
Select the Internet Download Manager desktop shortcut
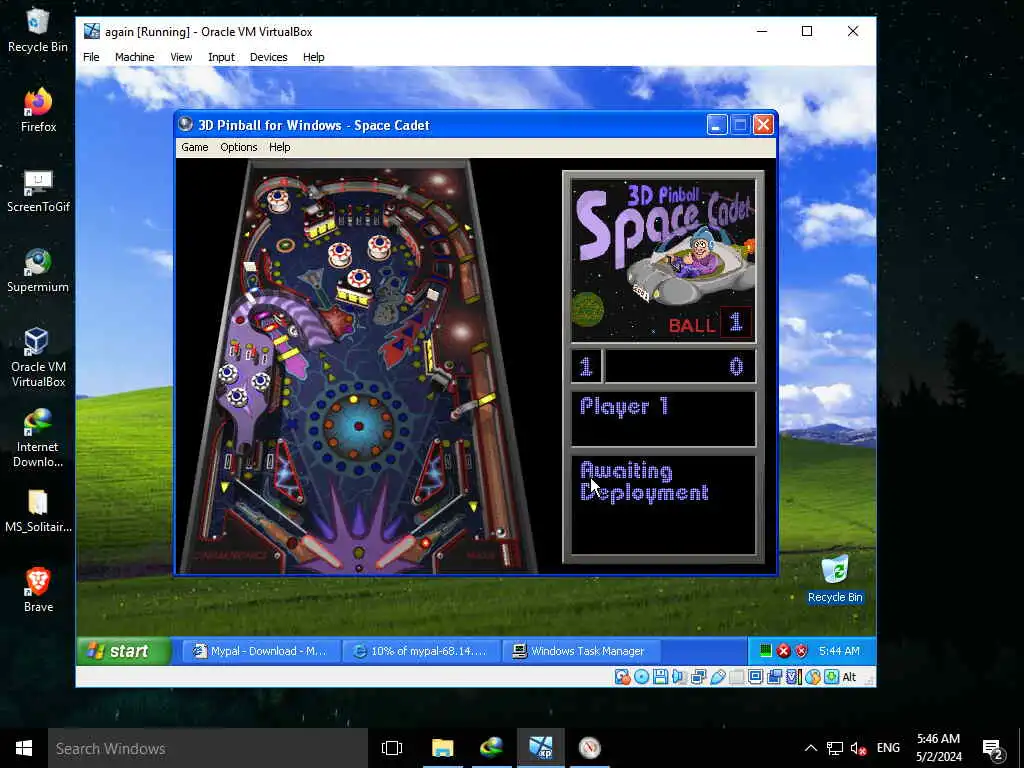coord(38,438)
